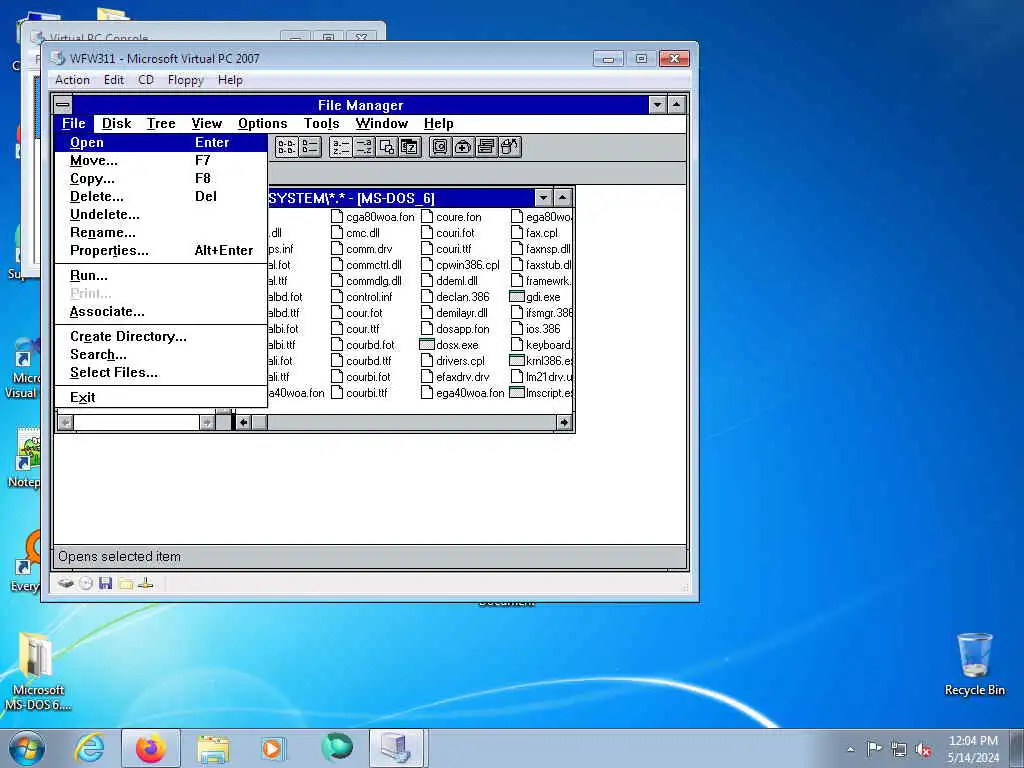Open Virtual PC Floppy menu
The image size is (1024, 768).
click(185, 80)
